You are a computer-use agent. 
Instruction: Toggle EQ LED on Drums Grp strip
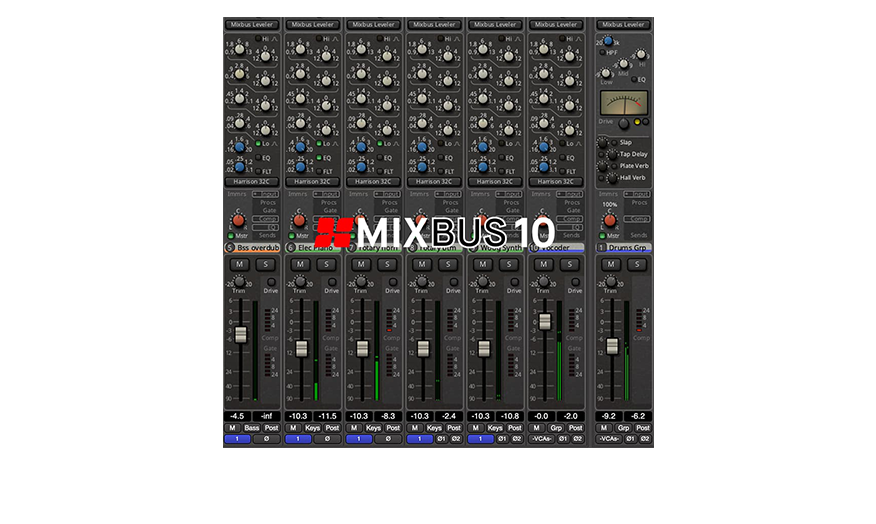click(x=634, y=80)
